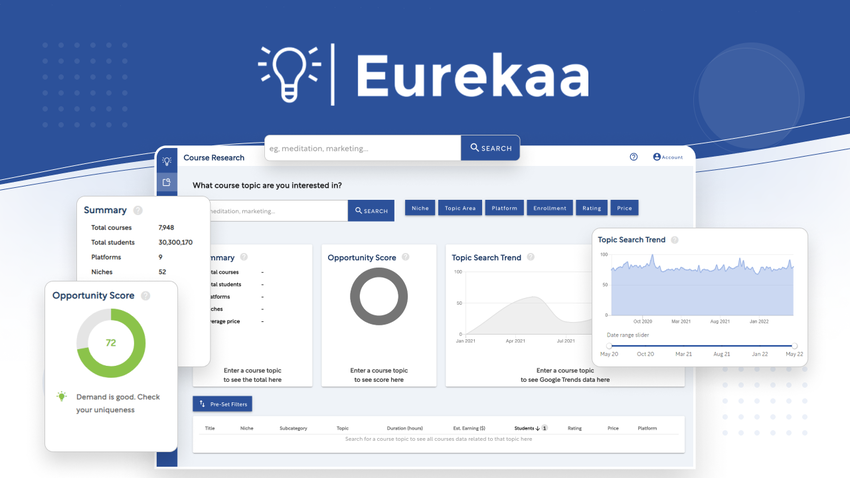The width and height of the screenshot is (850, 478).
Task: Click the green opportunity score donut showing 72
Action: pyautogui.click(x=111, y=343)
